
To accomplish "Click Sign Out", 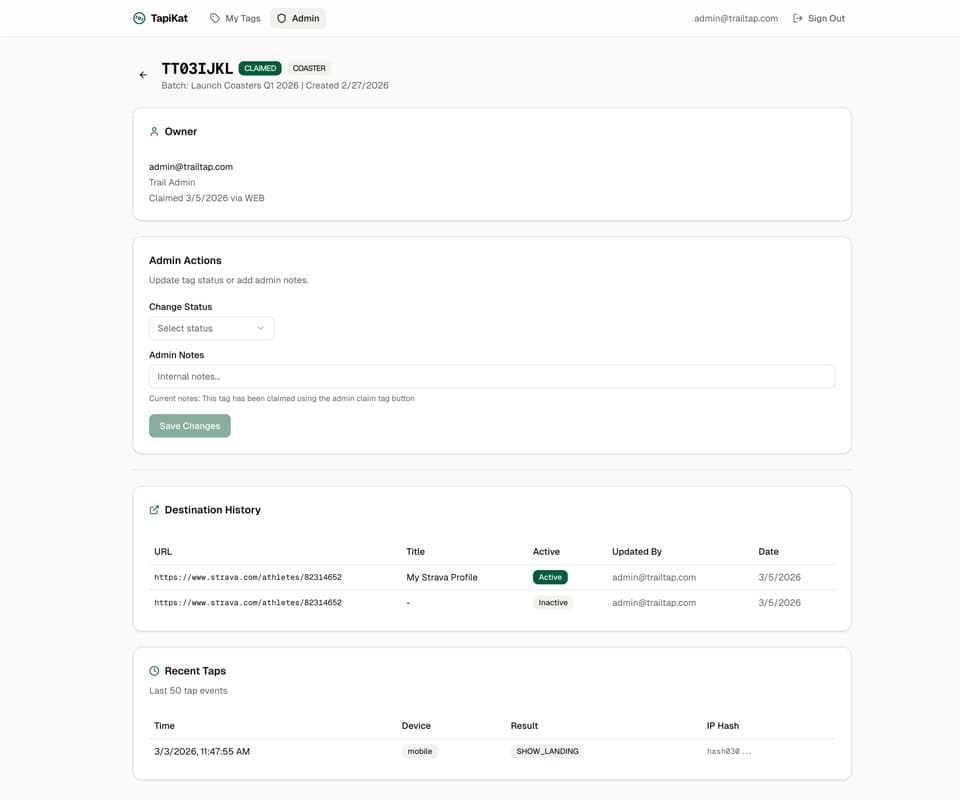I will [819, 18].
